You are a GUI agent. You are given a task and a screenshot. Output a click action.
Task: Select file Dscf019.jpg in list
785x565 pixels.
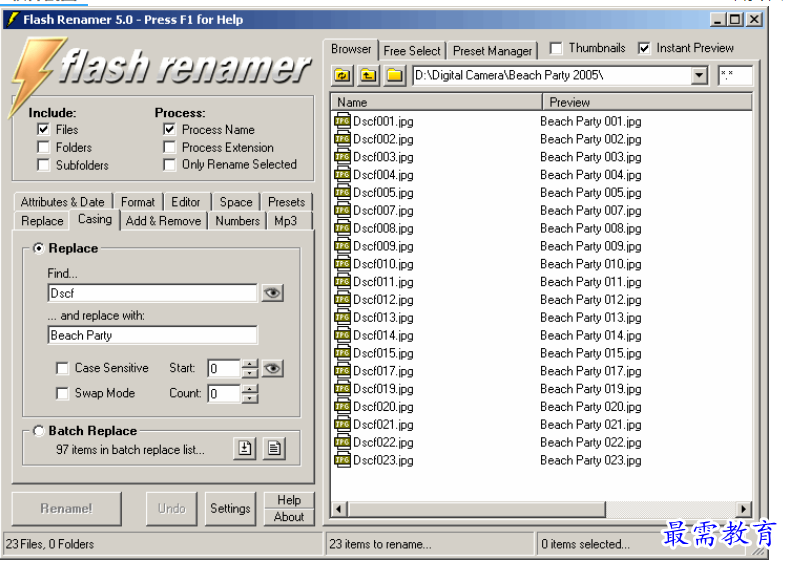pyautogui.click(x=383, y=389)
